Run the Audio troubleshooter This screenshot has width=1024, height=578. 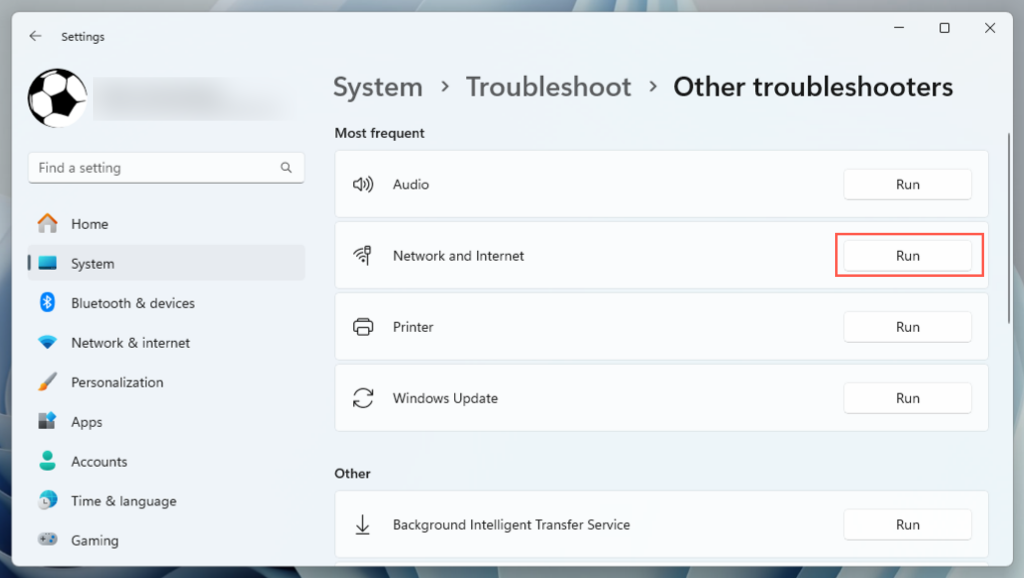(907, 185)
